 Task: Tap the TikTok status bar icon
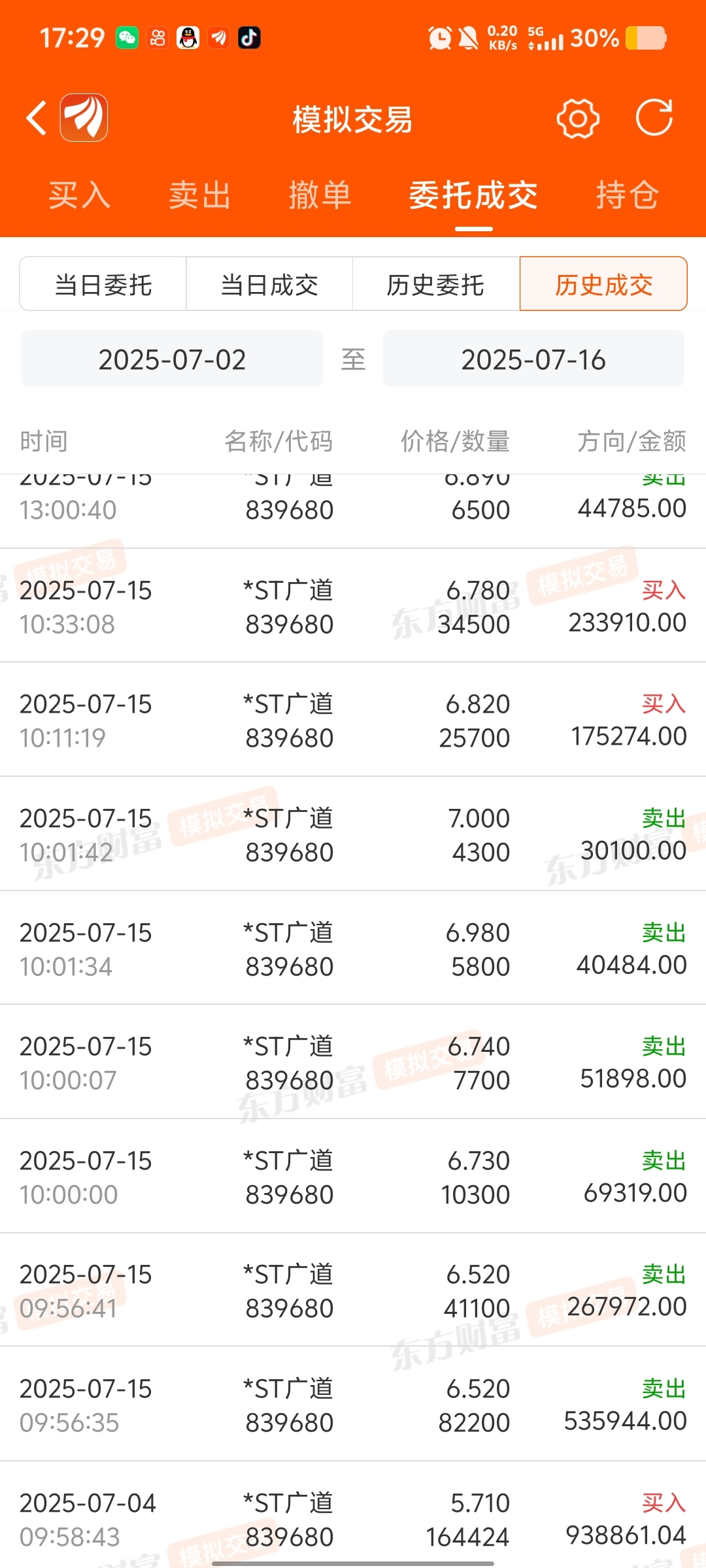(x=249, y=38)
